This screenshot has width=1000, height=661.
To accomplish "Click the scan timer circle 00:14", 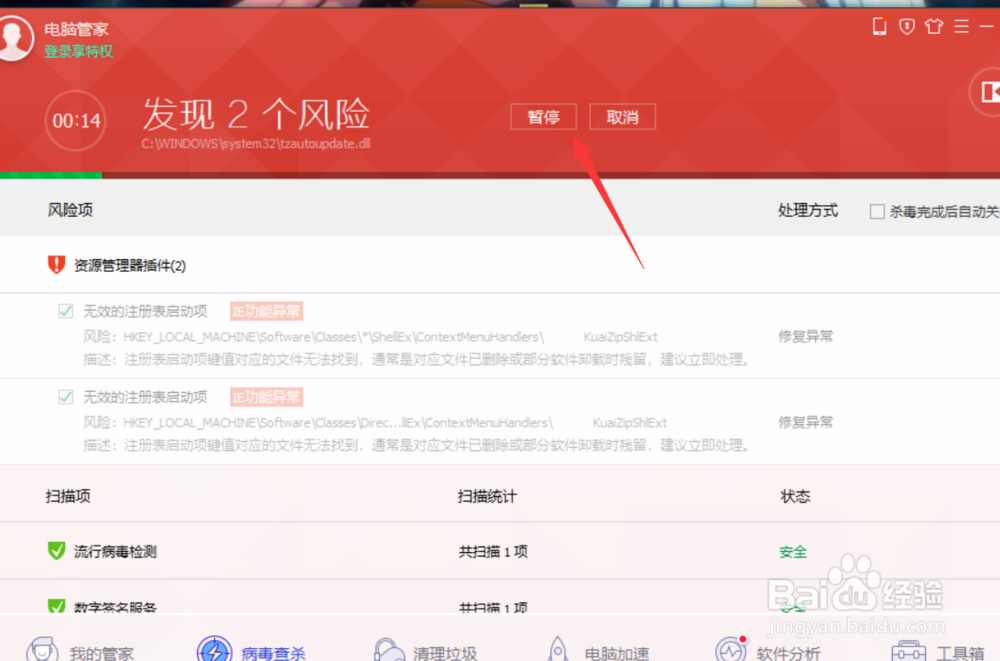I will point(76,121).
